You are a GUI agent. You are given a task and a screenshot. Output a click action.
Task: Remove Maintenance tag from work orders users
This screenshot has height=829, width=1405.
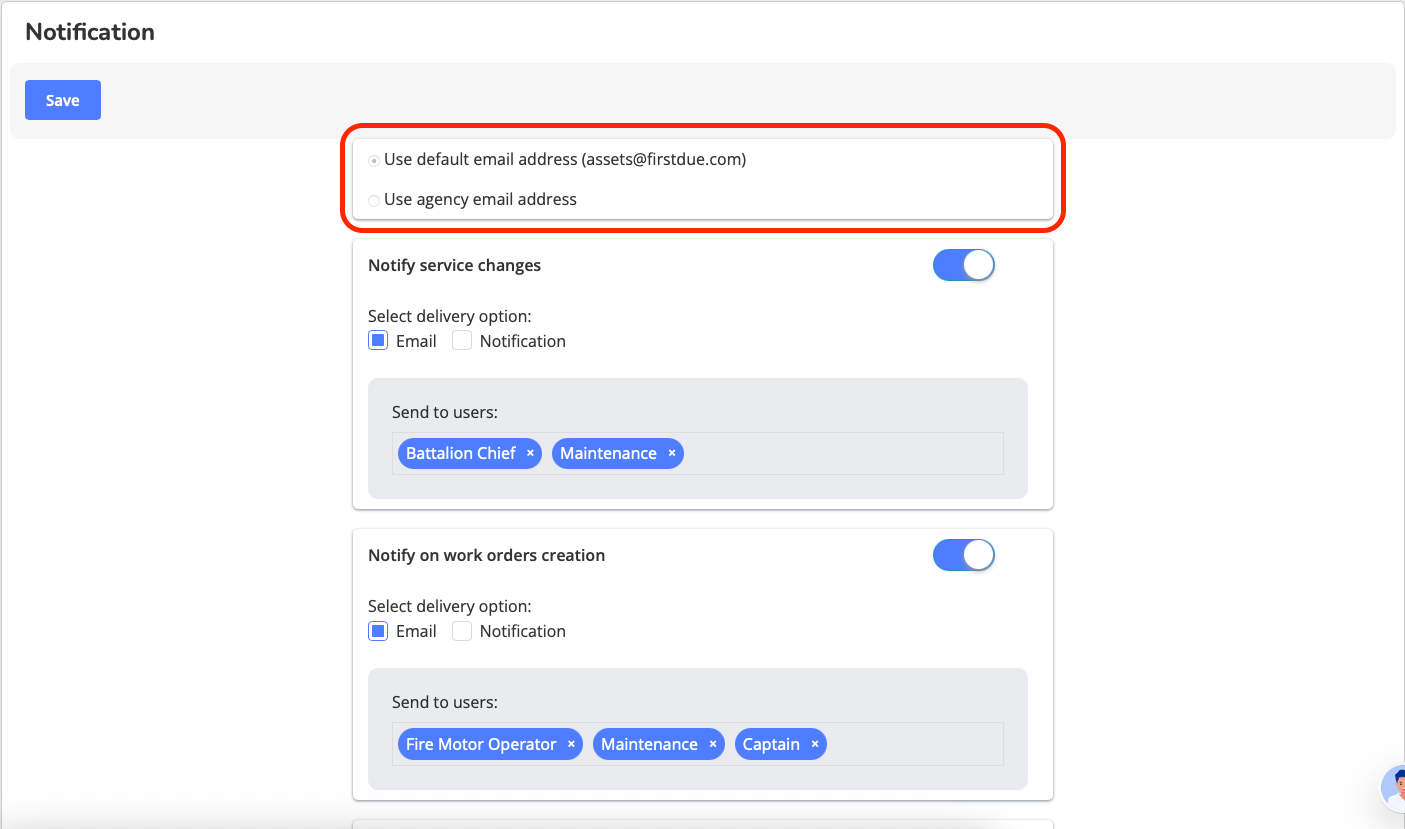pos(713,744)
